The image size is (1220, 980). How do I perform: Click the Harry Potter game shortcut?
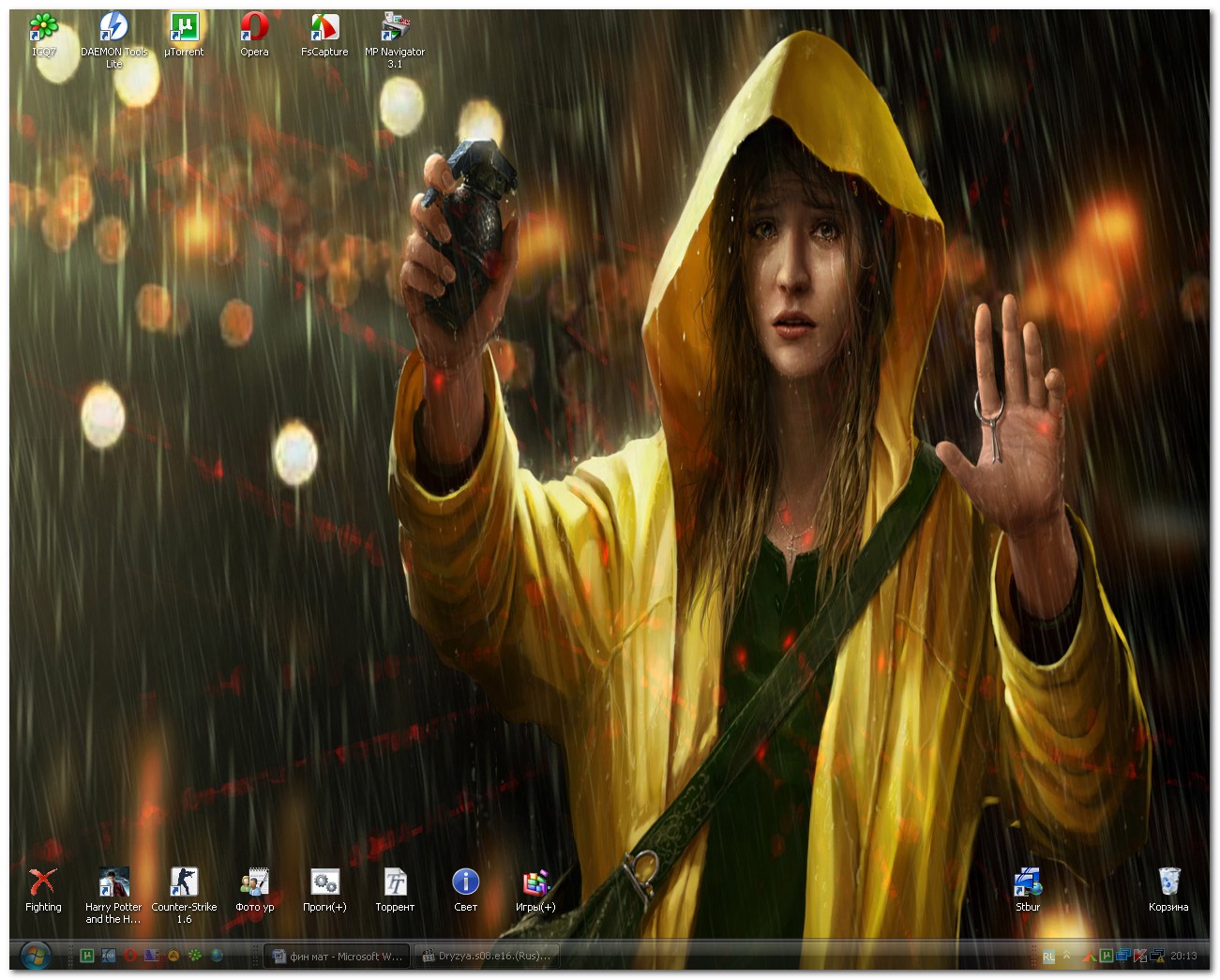(x=113, y=883)
